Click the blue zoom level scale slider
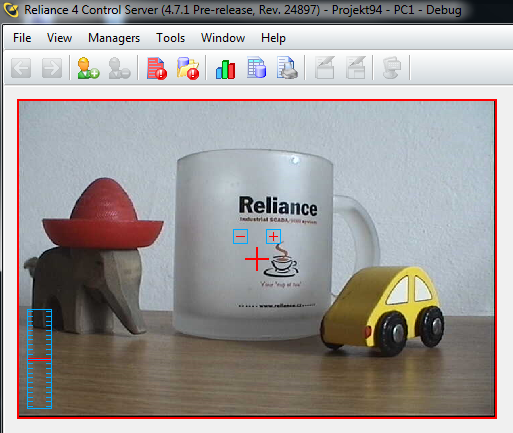The width and height of the screenshot is (513, 433). click(39, 359)
